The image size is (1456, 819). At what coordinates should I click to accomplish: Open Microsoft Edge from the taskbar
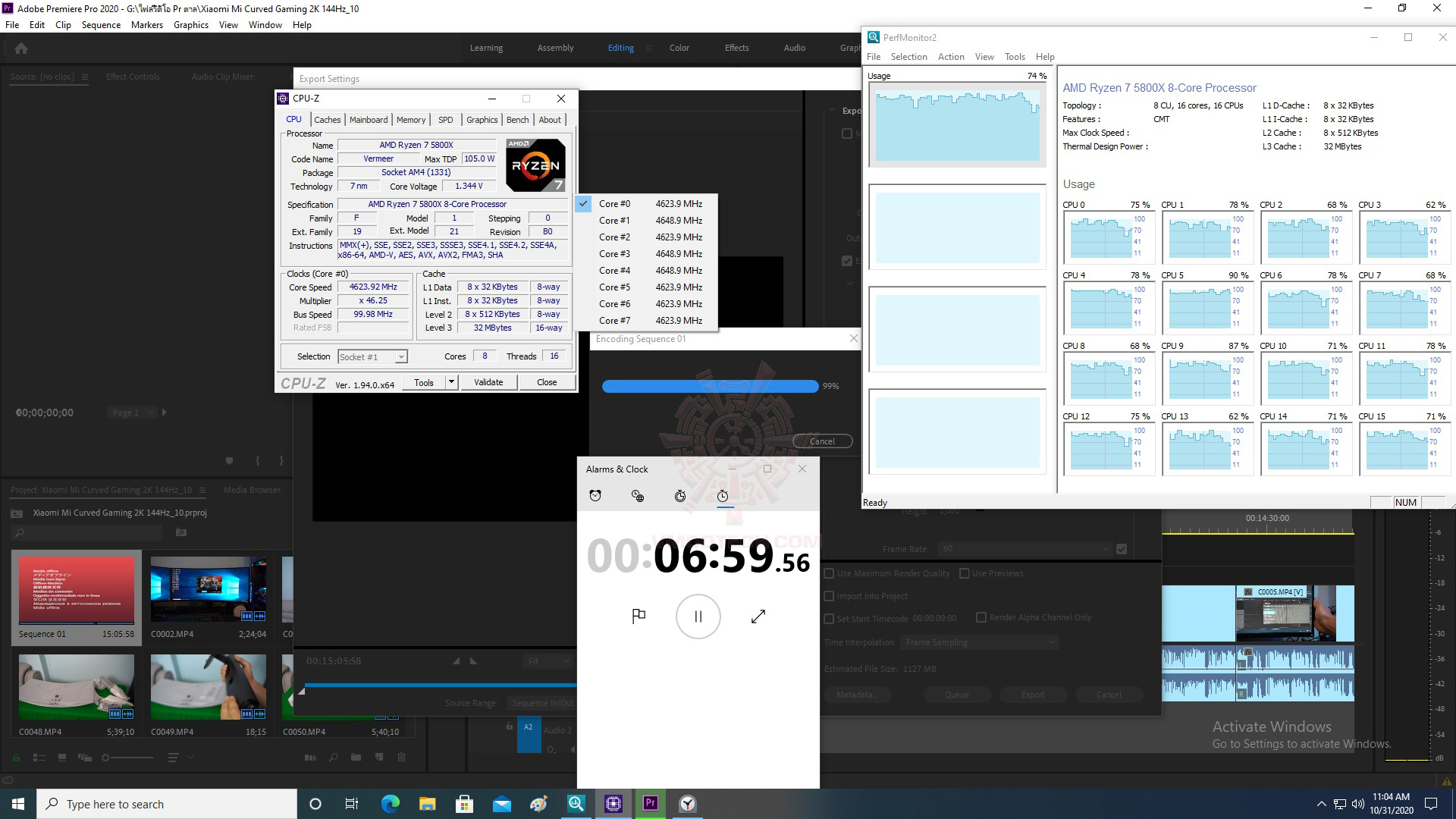(390, 804)
